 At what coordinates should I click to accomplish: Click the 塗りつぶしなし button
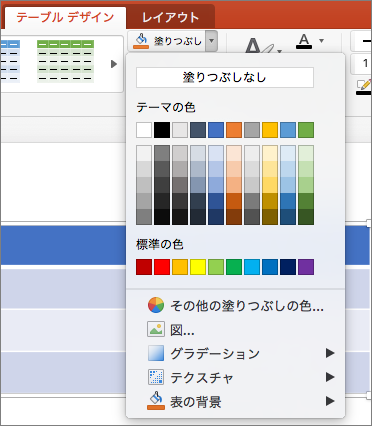tap(225, 78)
